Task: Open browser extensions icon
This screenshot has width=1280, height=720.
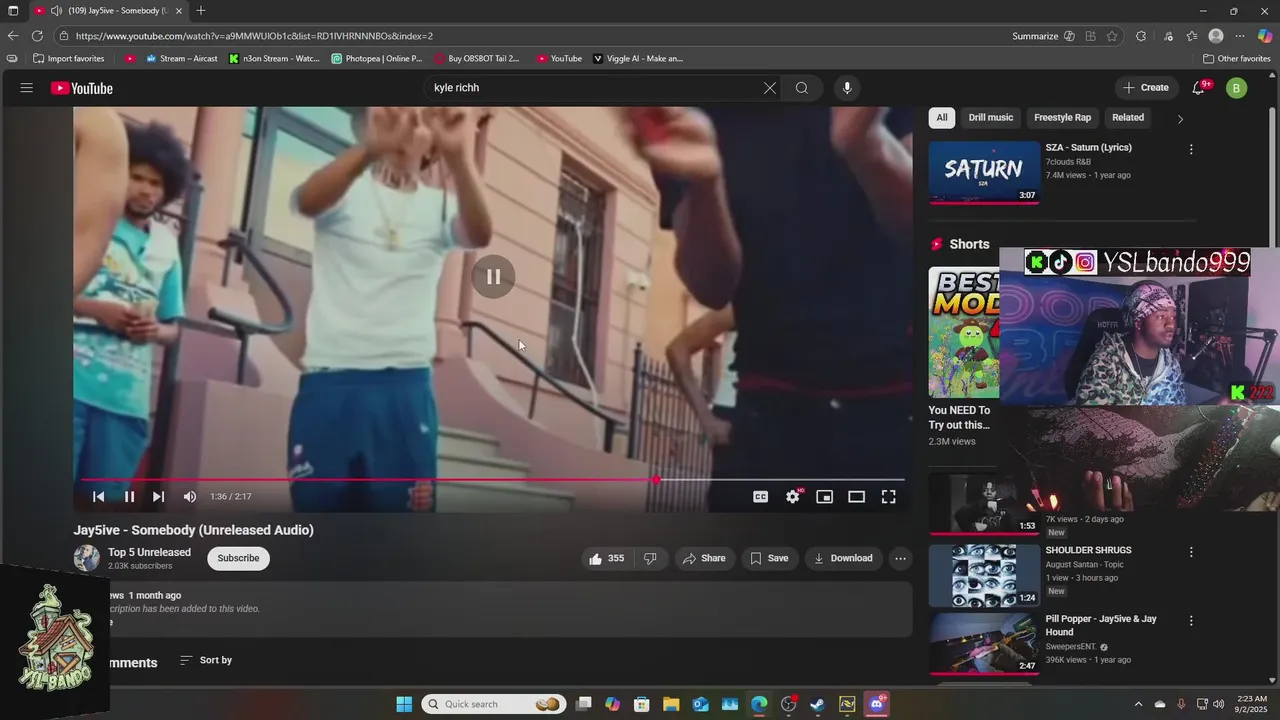Action: coord(1141,36)
